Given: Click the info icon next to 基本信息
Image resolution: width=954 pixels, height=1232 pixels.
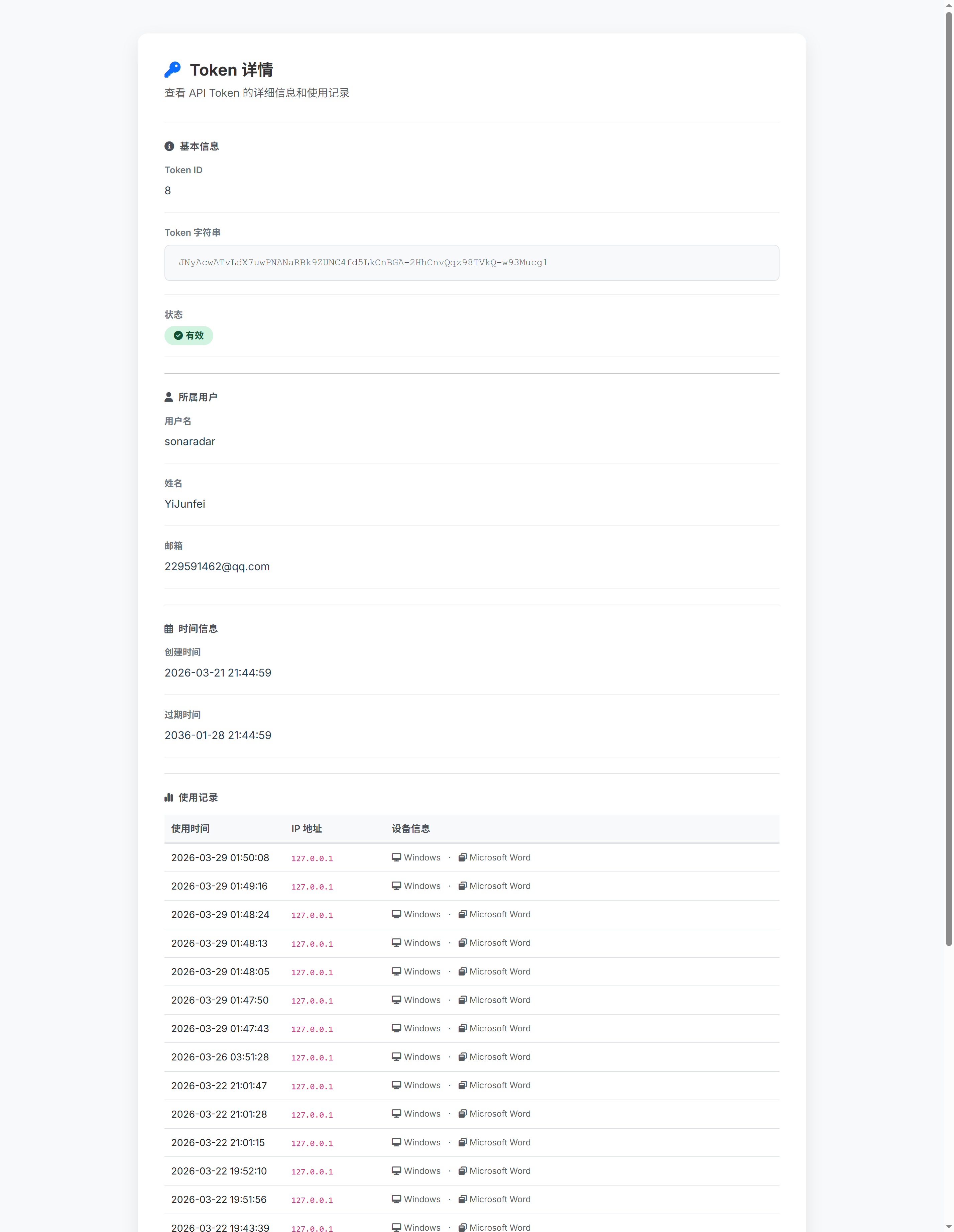Looking at the screenshot, I should click(x=168, y=146).
